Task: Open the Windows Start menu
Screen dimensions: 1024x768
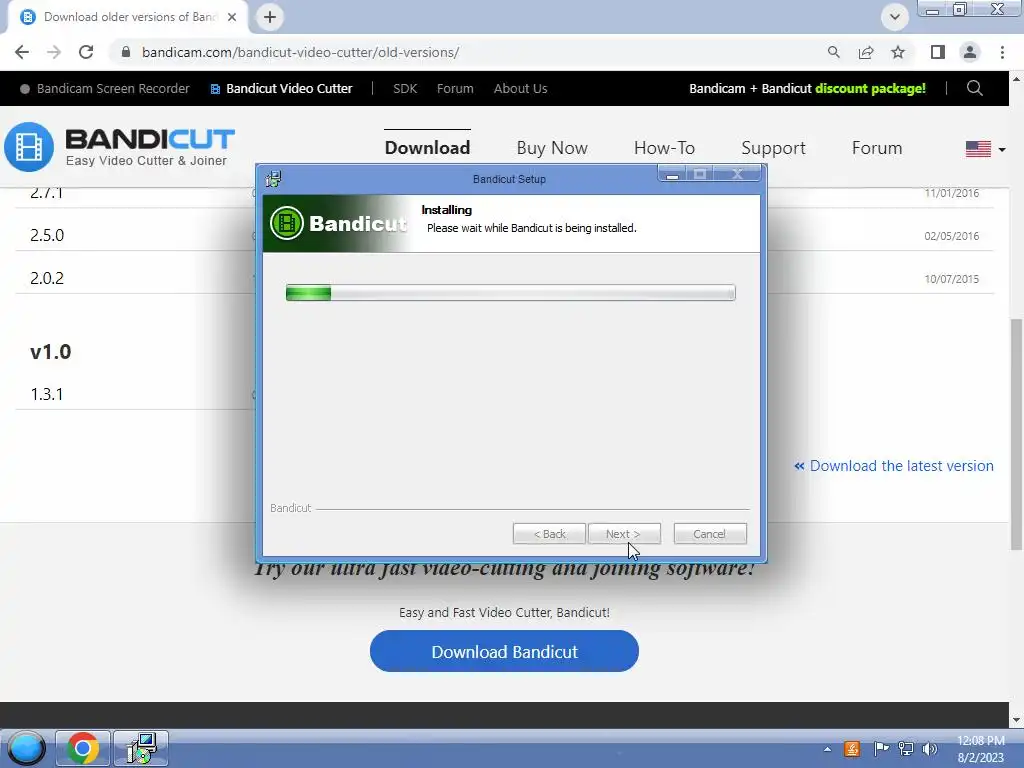Action: pos(26,748)
